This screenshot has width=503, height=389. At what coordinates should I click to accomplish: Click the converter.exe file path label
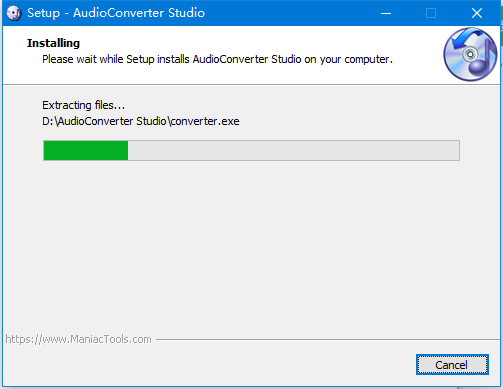tap(141, 121)
